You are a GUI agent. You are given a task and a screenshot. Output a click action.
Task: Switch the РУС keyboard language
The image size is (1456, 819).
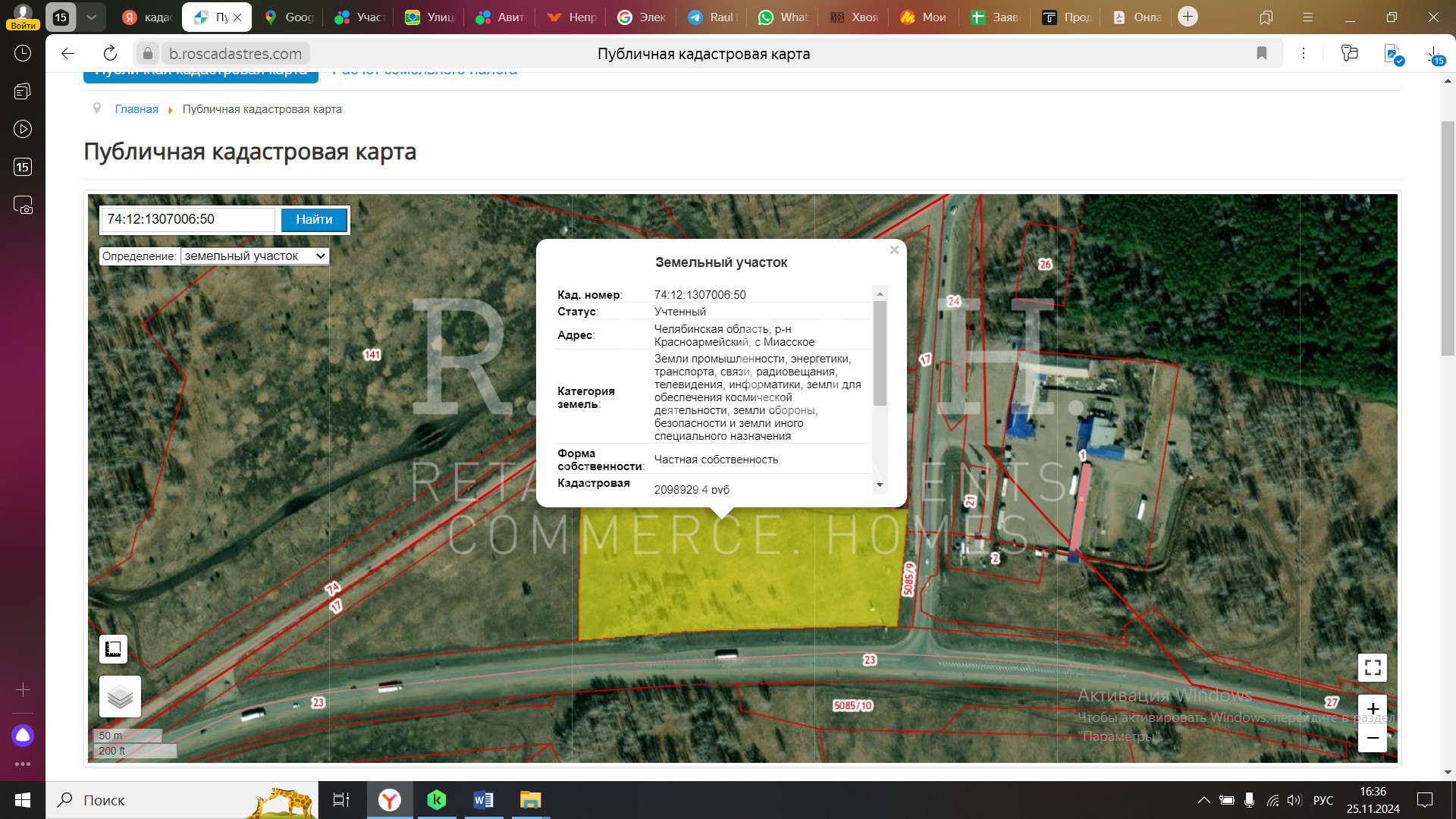pos(1323,800)
